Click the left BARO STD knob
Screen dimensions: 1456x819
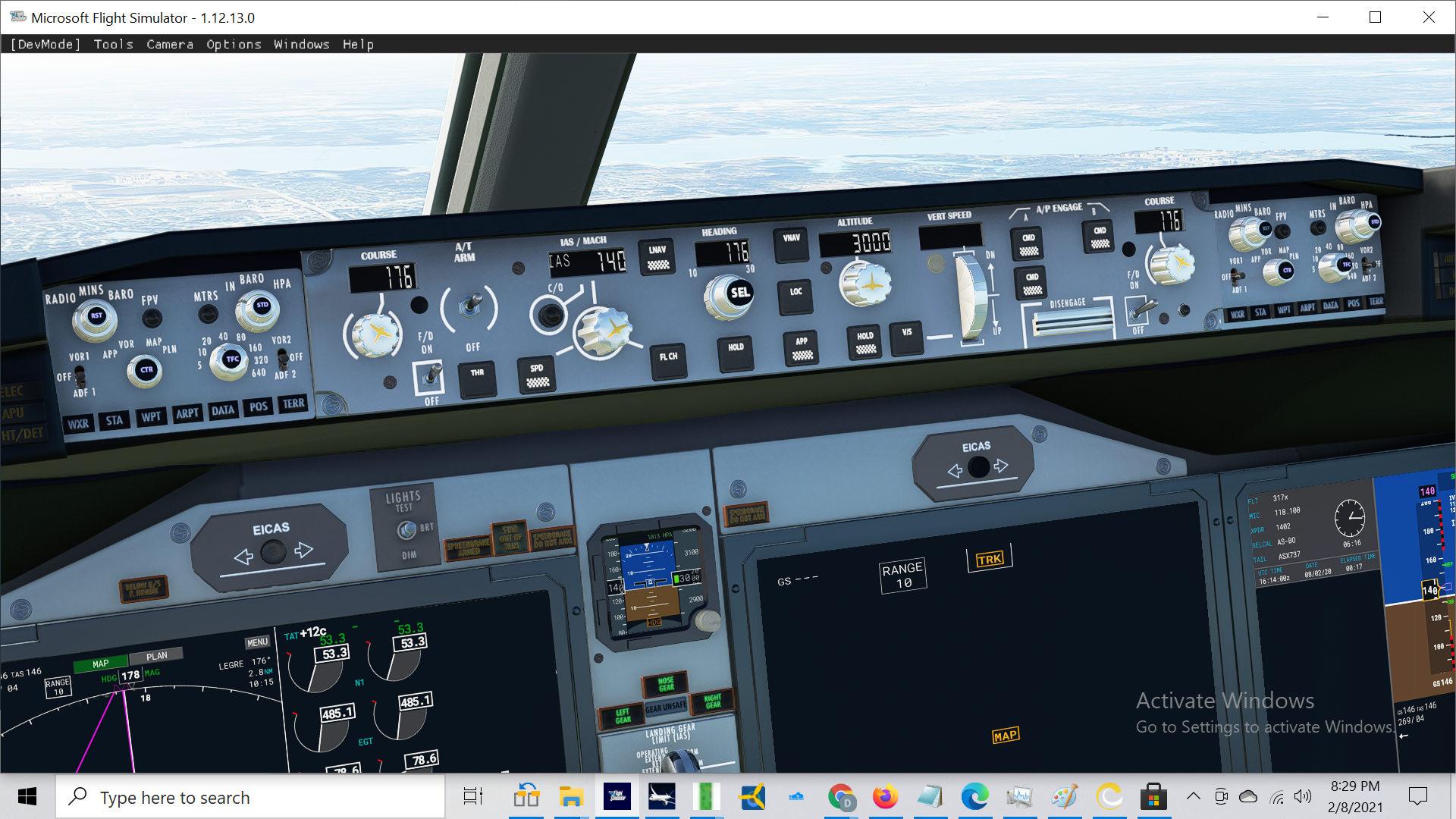pos(258,309)
